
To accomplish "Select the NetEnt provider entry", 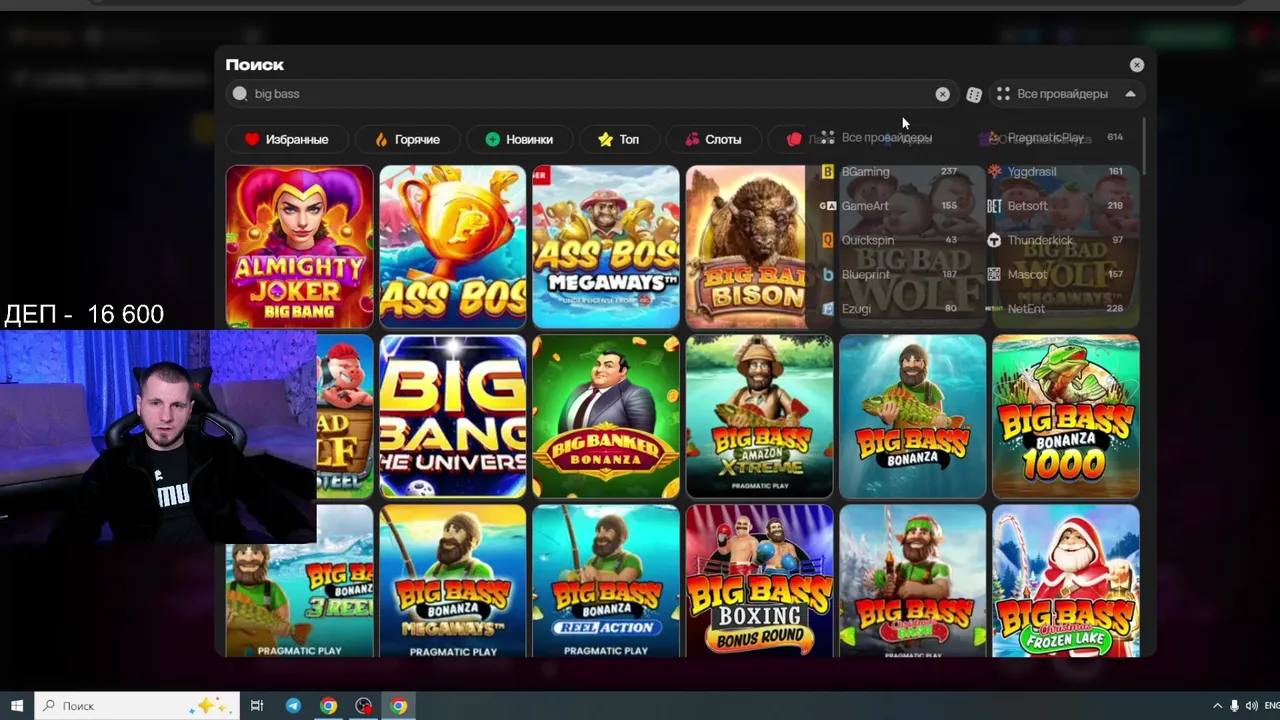I will tap(1057, 308).
